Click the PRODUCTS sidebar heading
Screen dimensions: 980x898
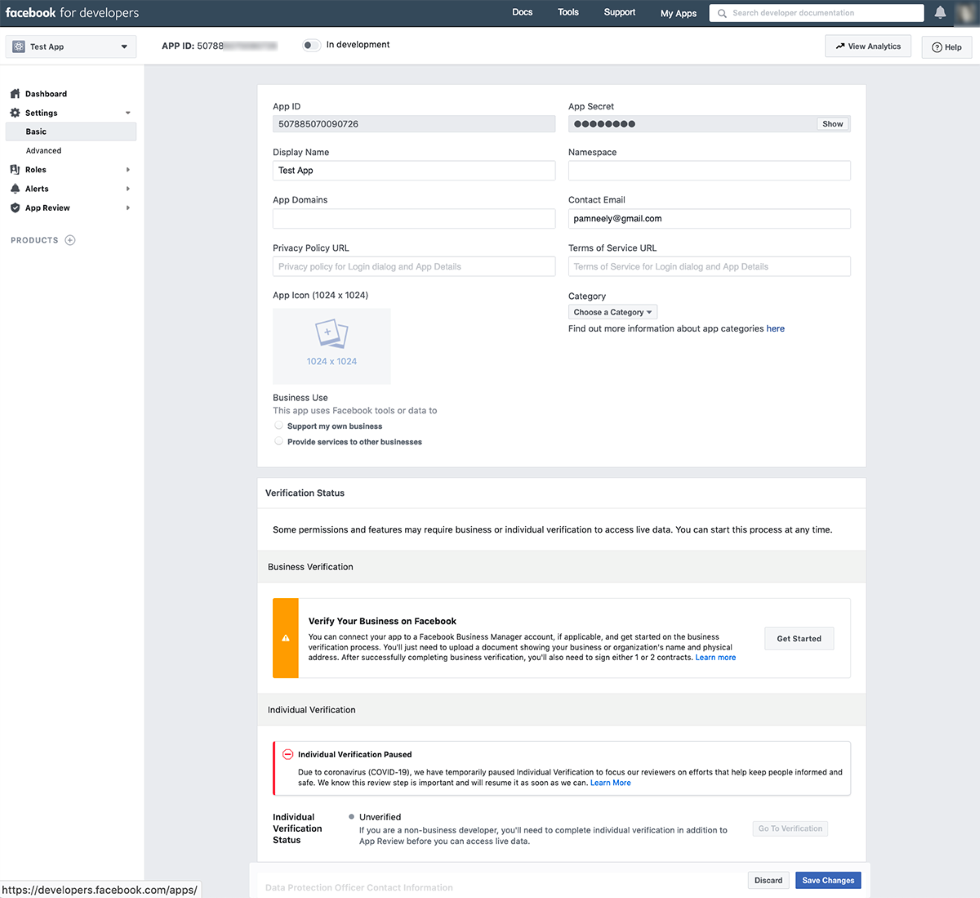34,240
